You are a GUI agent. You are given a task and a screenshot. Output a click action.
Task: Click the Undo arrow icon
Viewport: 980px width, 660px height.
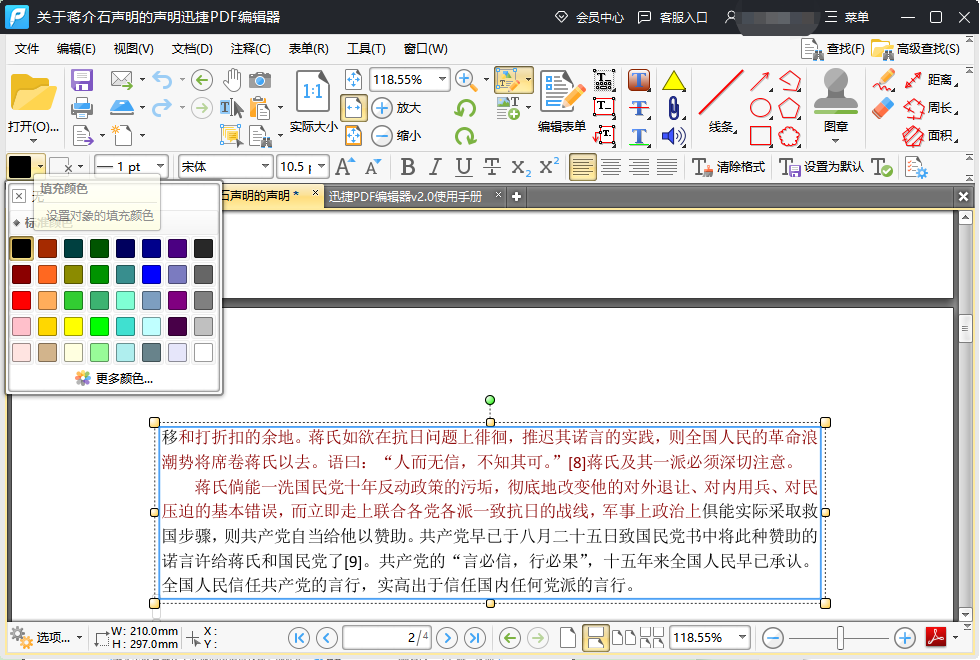coord(162,80)
